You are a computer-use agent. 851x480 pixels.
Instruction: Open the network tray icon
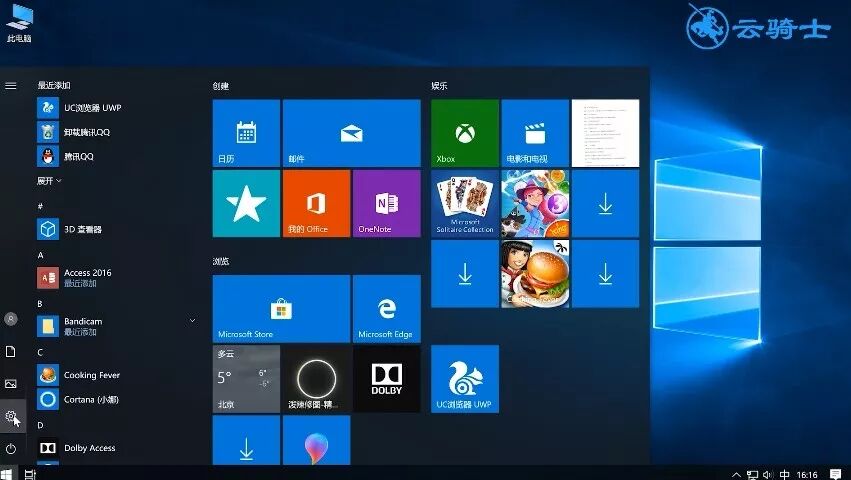pyautogui.click(x=752, y=475)
